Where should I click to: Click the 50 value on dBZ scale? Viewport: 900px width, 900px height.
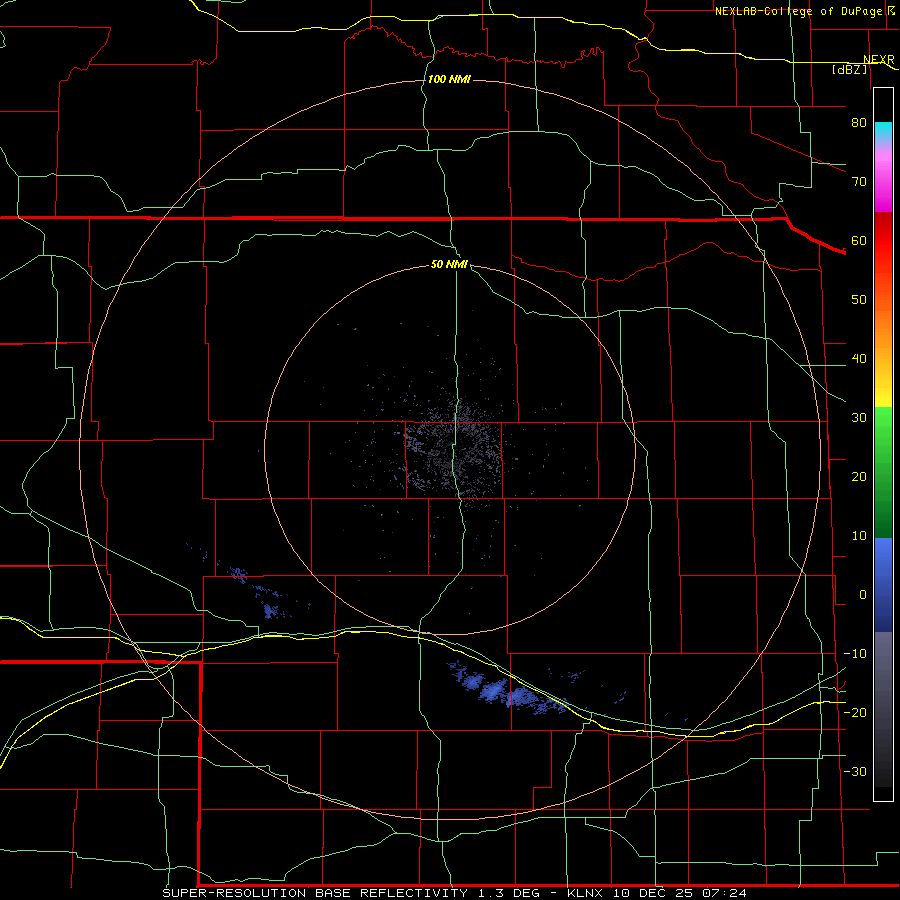click(x=859, y=300)
